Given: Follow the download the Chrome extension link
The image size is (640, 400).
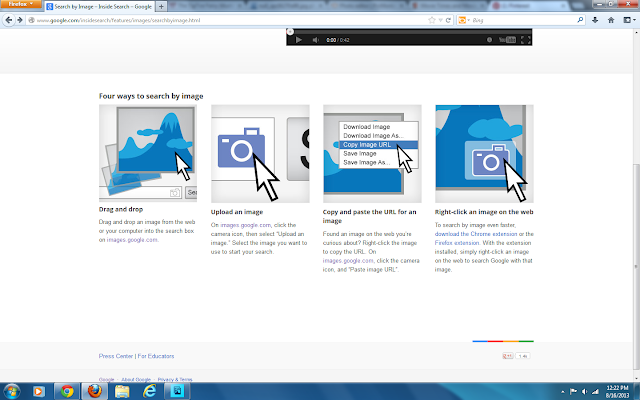Looking at the screenshot, I should pos(476,234).
